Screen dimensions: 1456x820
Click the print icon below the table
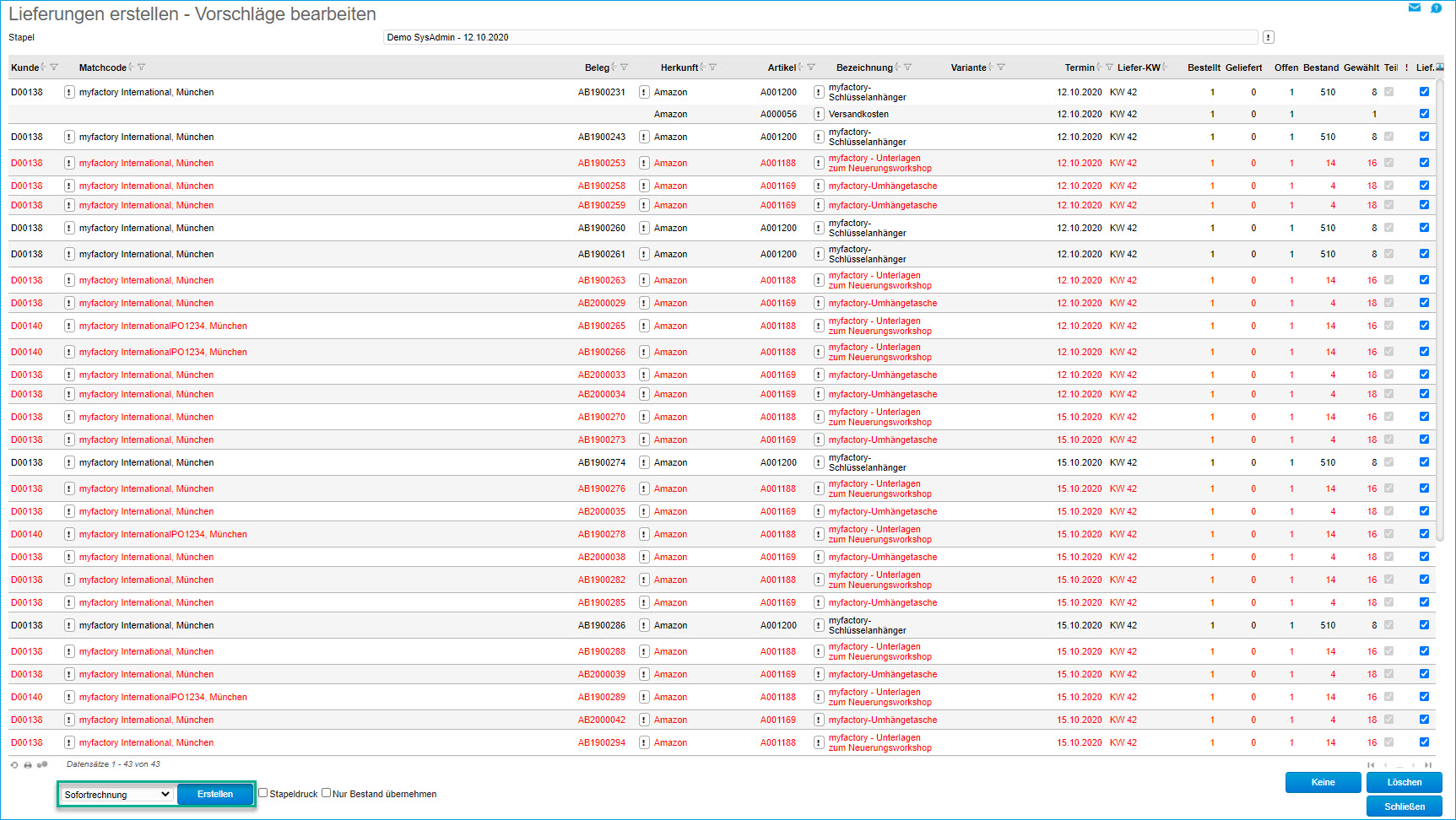pyautogui.click(x=28, y=765)
